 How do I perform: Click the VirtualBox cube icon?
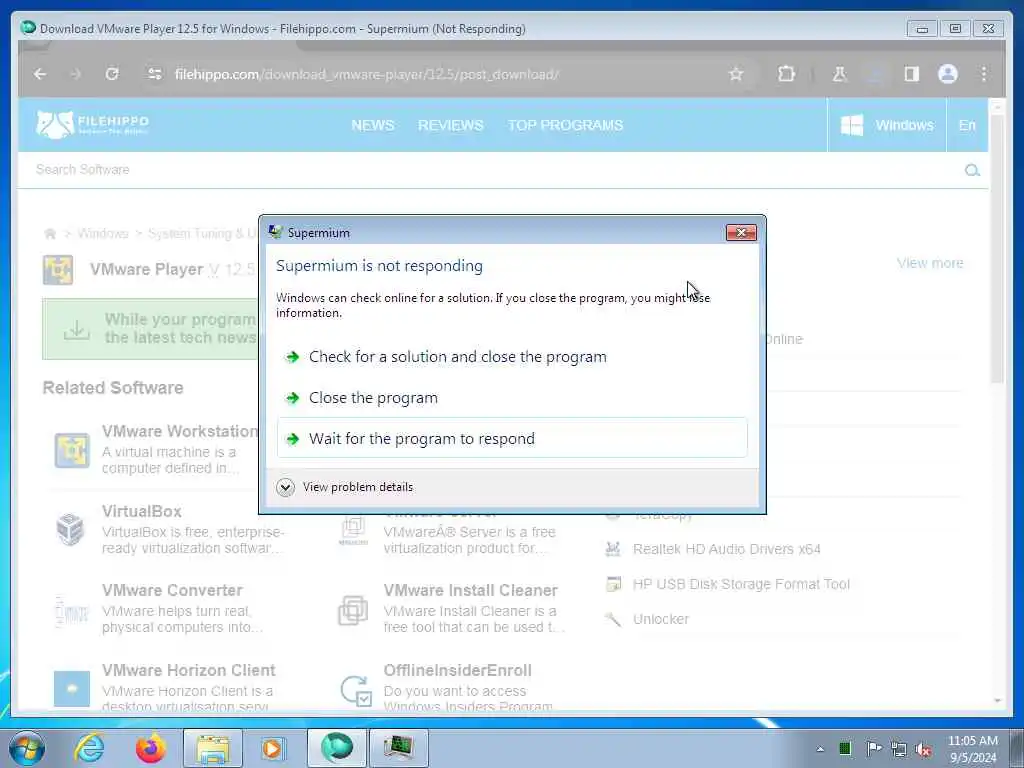[x=71, y=529]
